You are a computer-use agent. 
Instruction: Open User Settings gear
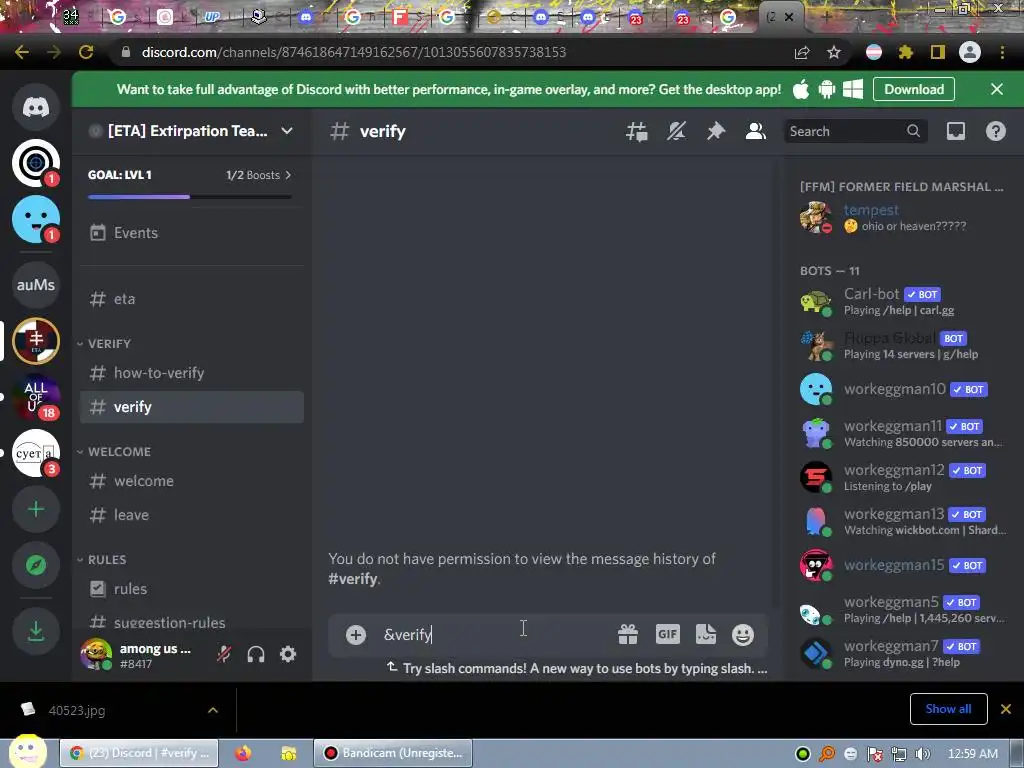pyautogui.click(x=288, y=654)
